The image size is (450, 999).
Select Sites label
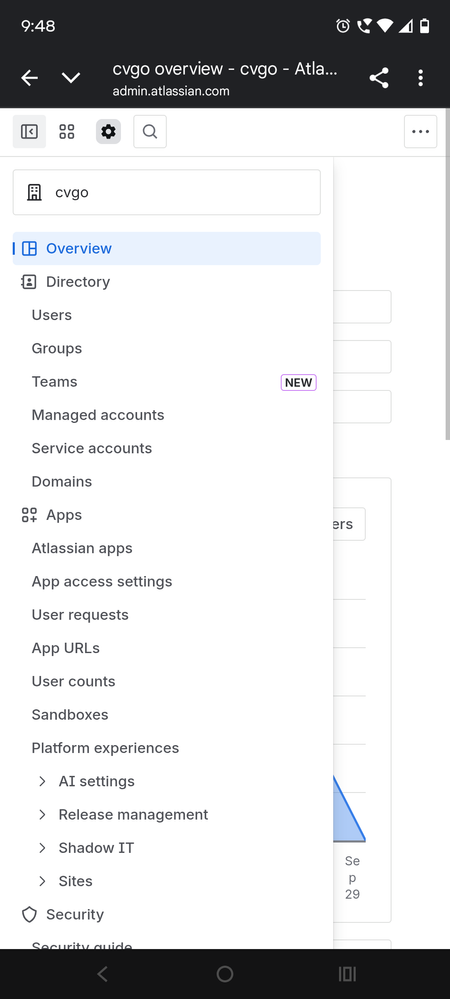(75, 881)
